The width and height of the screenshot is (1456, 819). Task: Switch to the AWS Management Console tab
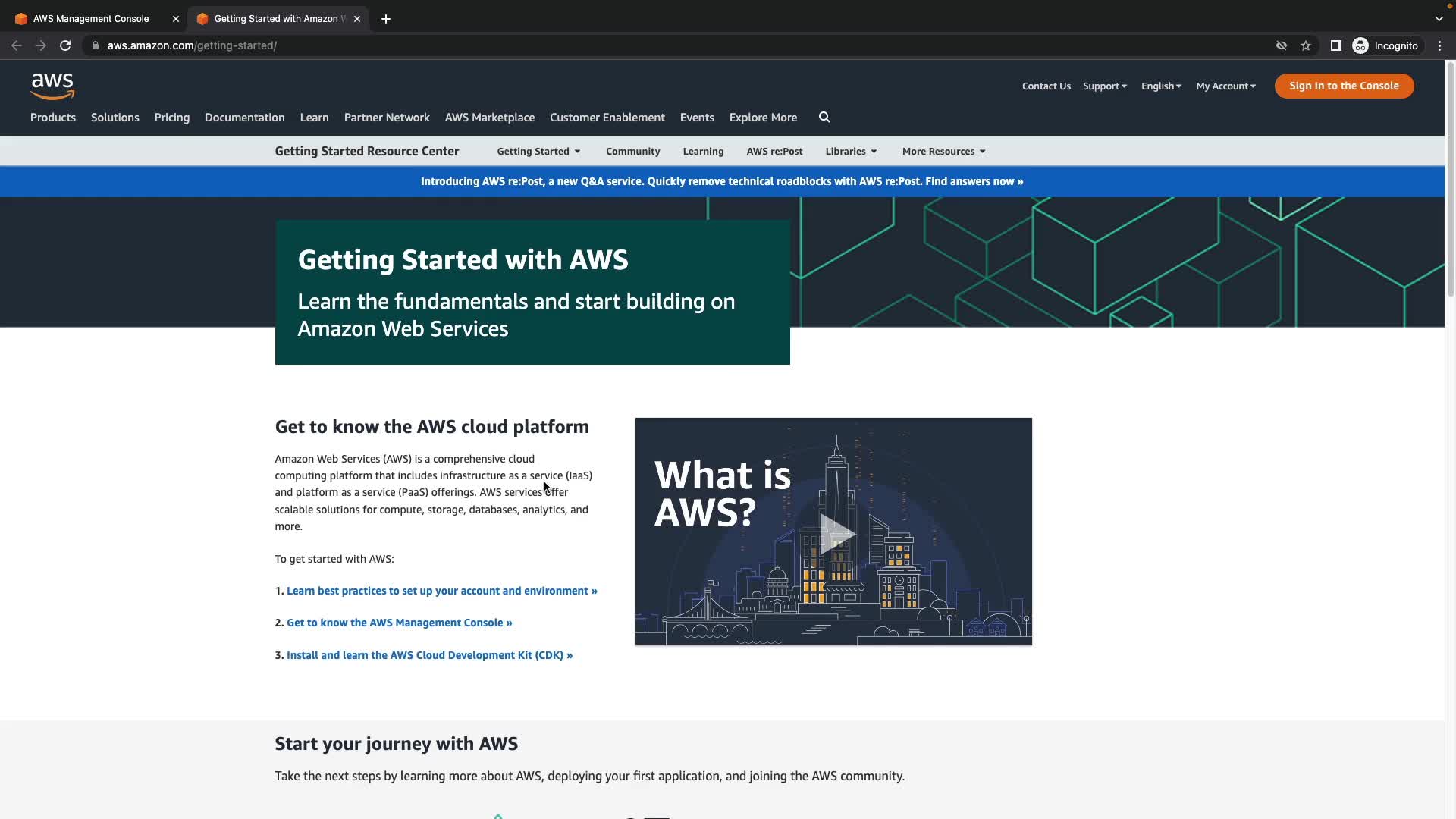[x=91, y=19]
